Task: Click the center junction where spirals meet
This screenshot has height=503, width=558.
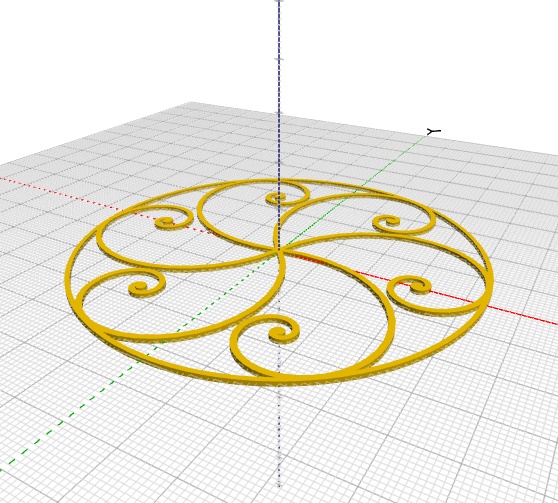Action: (279, 251)
